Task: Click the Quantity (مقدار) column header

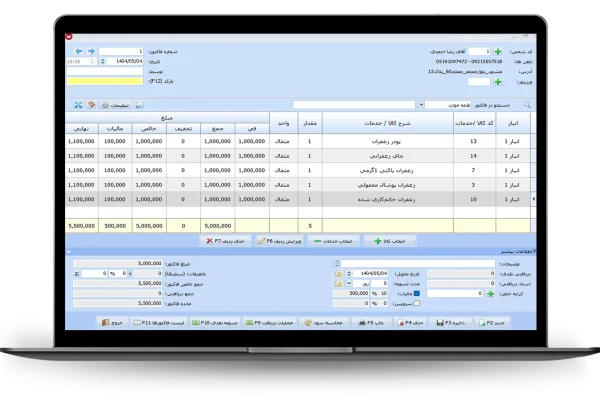Action: pos(310,123)
